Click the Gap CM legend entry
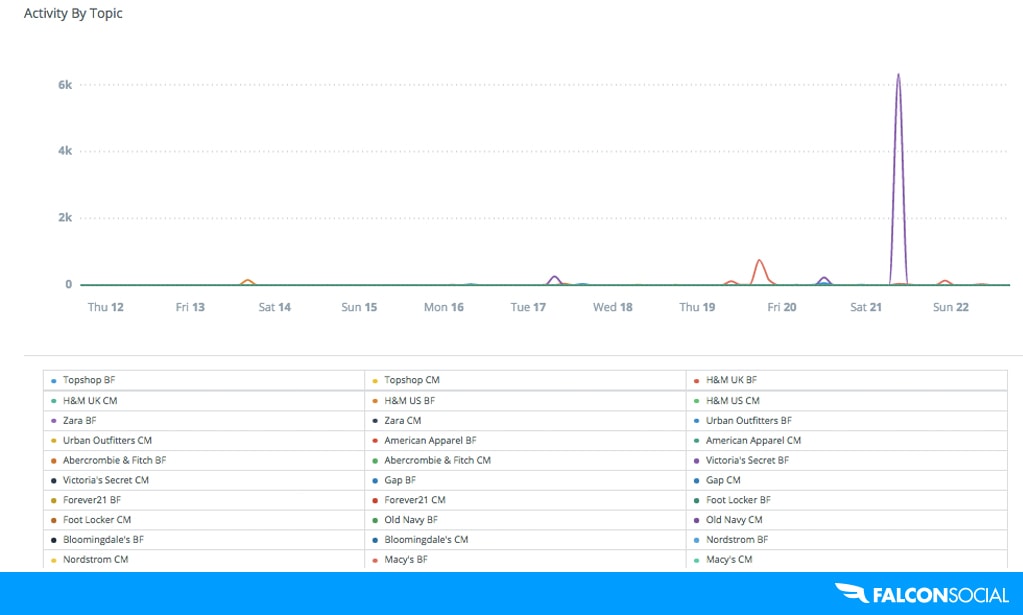Viewport: 1023px width, 615px height. [722, 480]
